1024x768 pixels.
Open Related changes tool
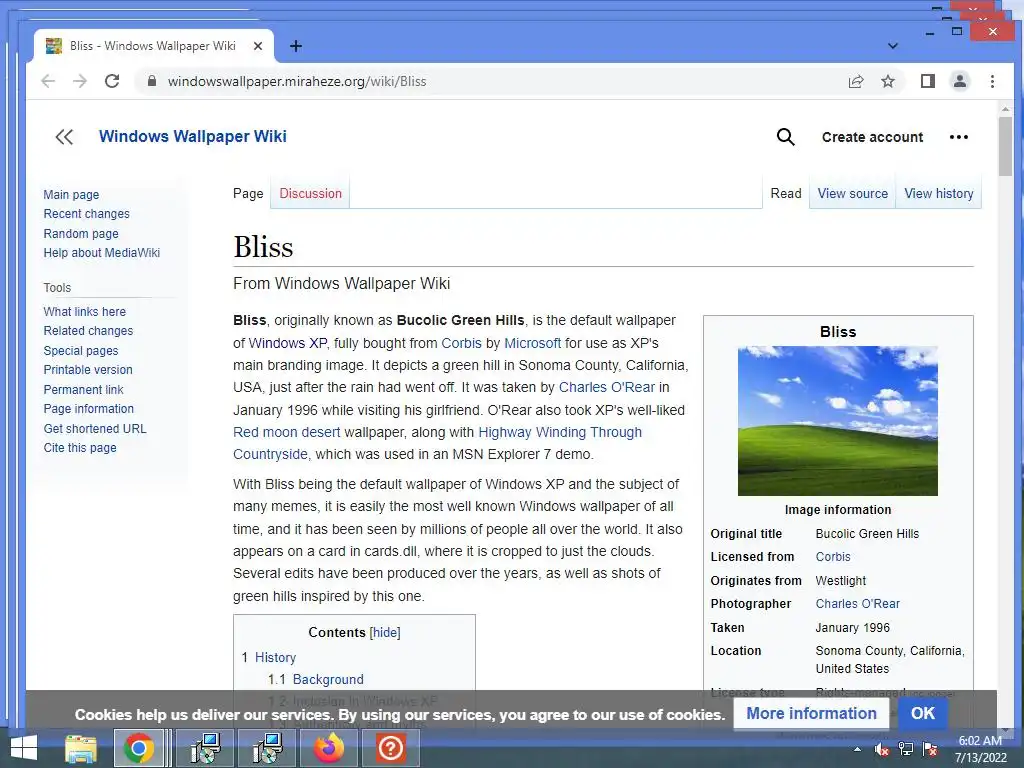88,330
